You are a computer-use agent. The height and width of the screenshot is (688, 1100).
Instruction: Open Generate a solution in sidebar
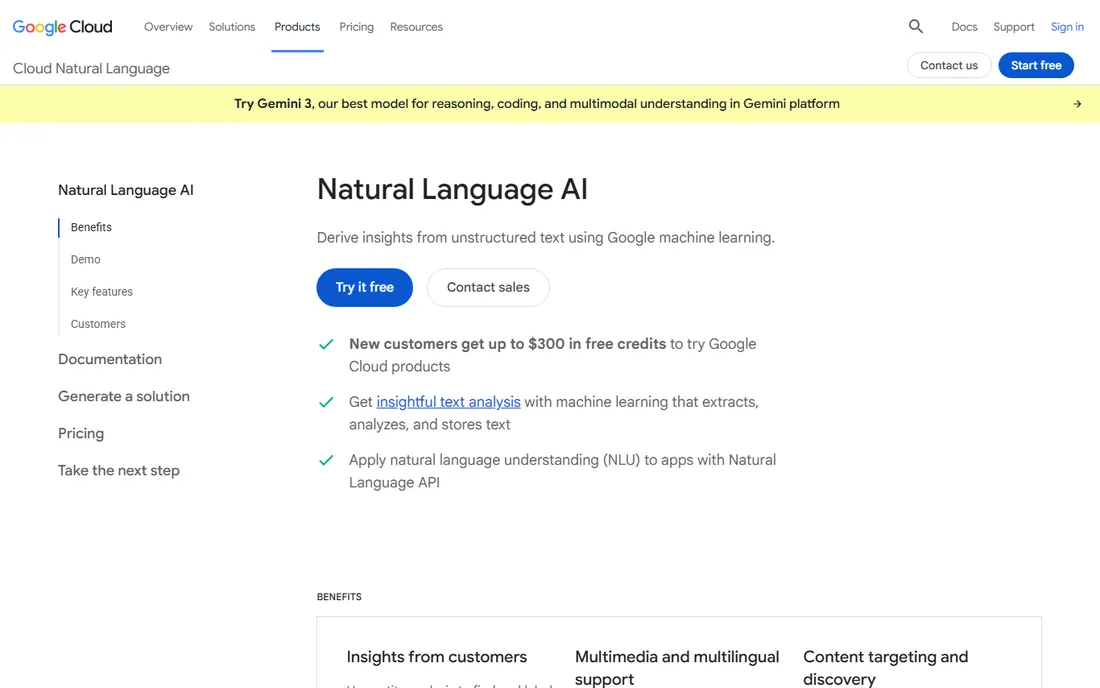click(x=124, y=396)
